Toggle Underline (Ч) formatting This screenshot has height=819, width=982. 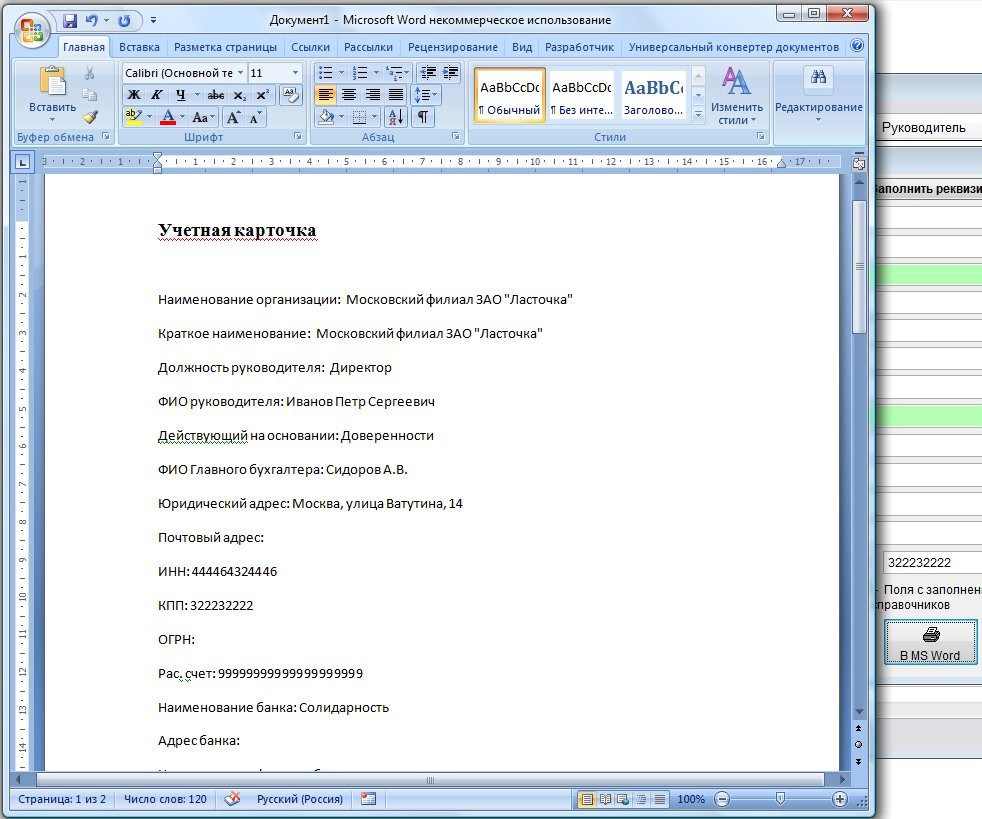tap(180, 95)
